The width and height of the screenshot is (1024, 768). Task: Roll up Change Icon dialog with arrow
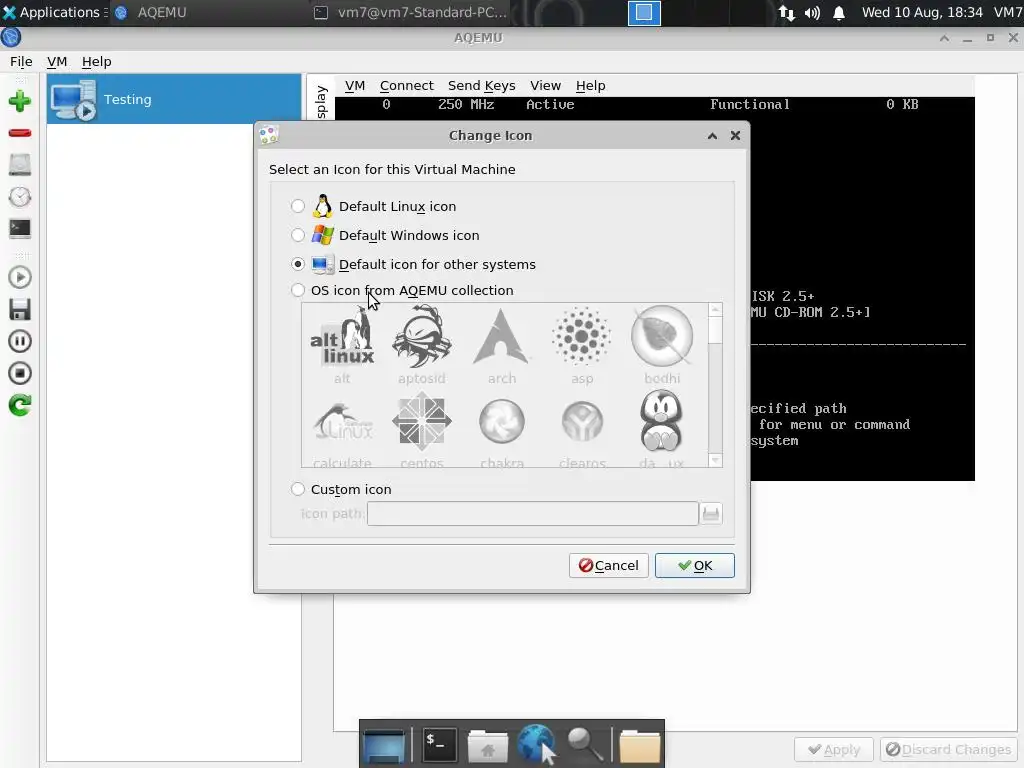coord(712,136)
